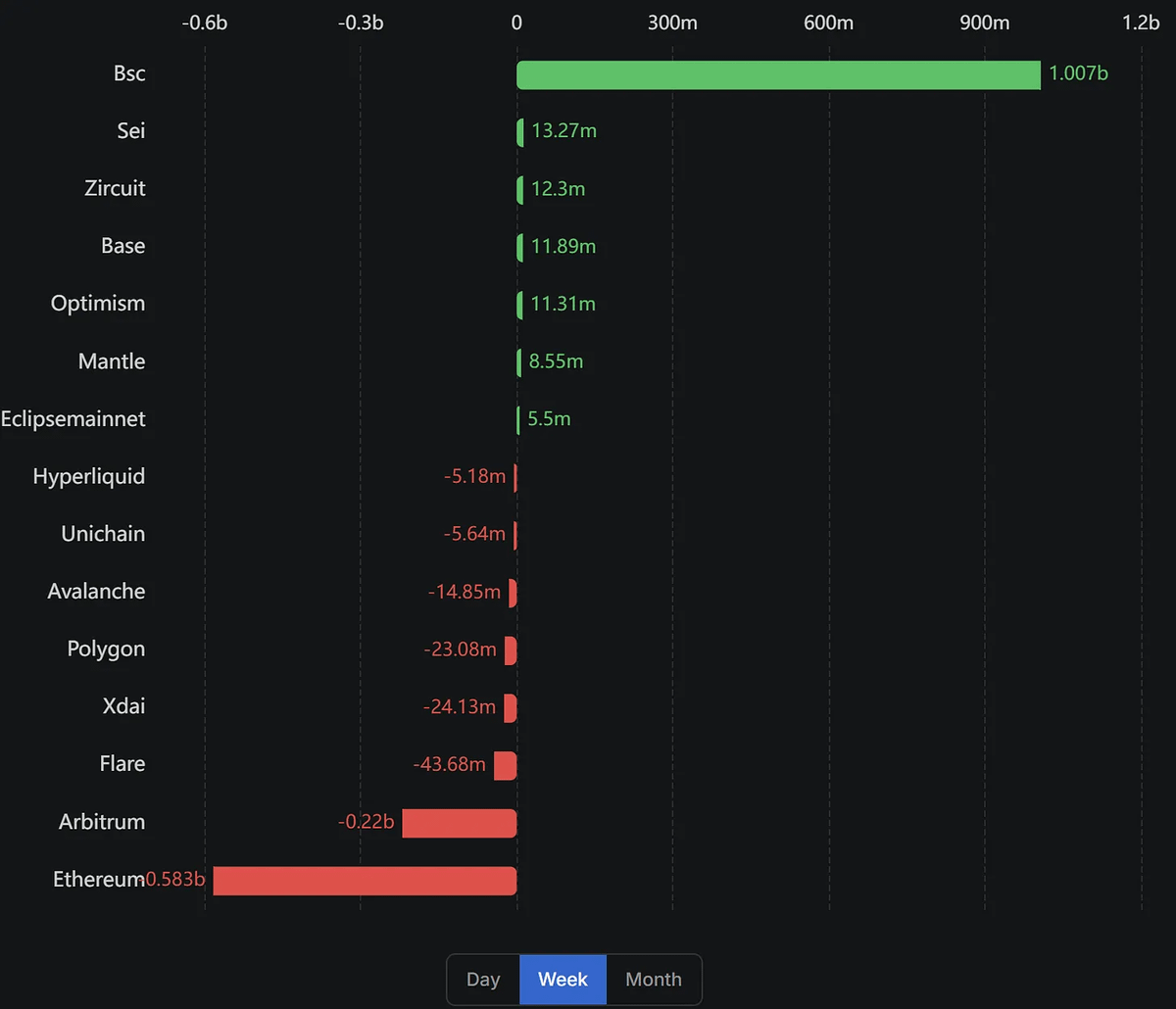Click the Ethereum chain label

[x=99, y=880]
